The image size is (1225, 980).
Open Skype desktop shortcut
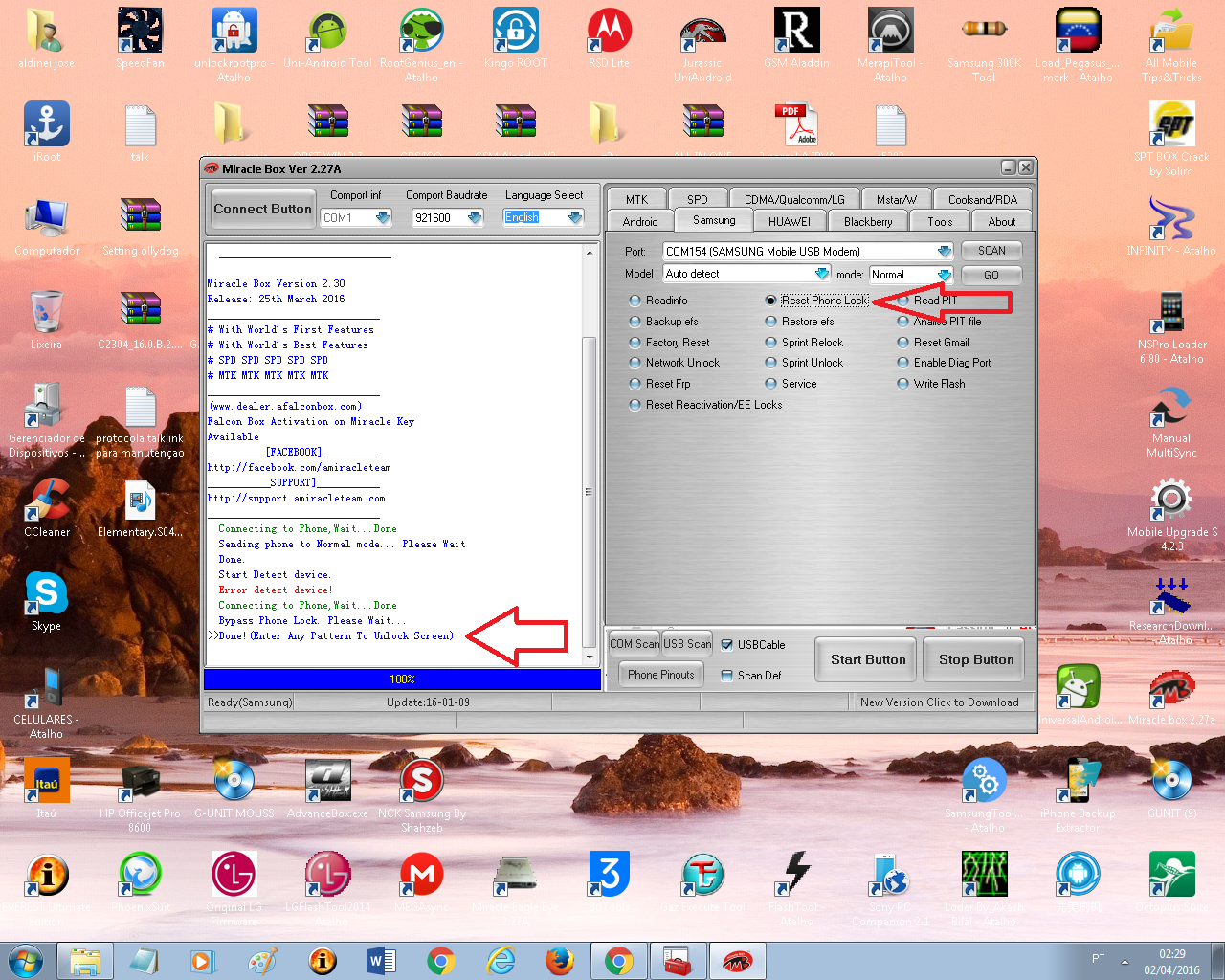point(46,601)
